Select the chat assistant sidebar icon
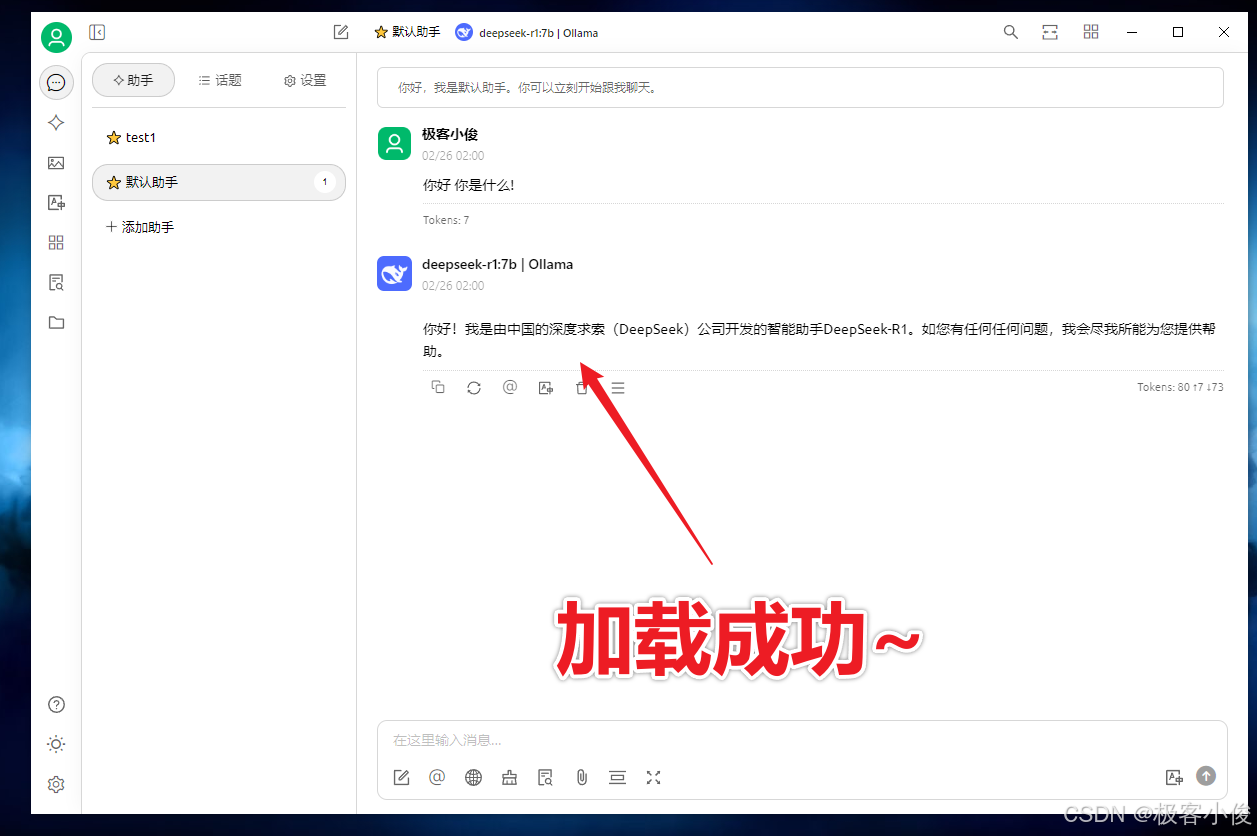The width and height of the screenshot is (1257, 836). pos(56,82)
